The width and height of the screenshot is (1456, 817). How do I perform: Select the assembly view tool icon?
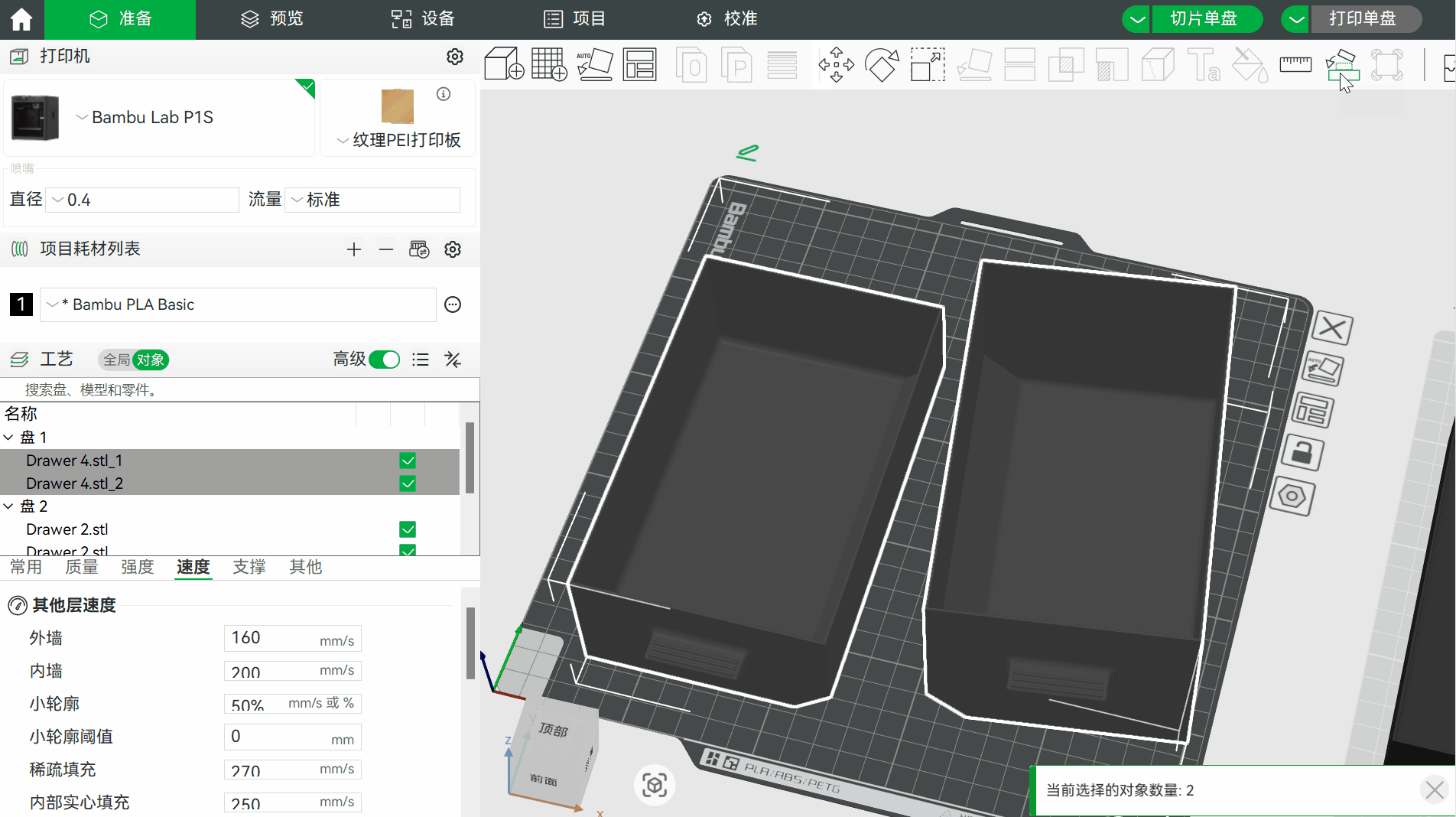(x=1342, y=64)
